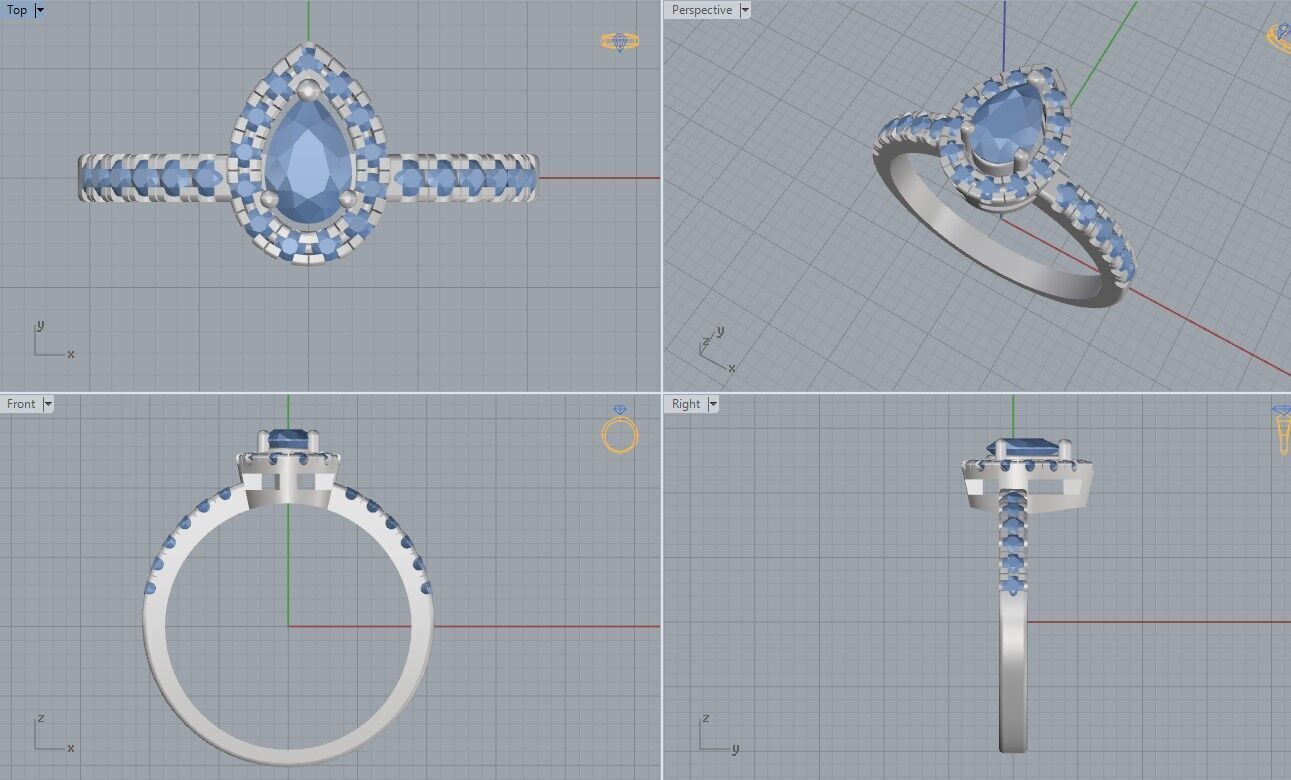Open the Top viewport dropdown arrow
Viewport: 1291px width, 780px height.
pos(40,10)
